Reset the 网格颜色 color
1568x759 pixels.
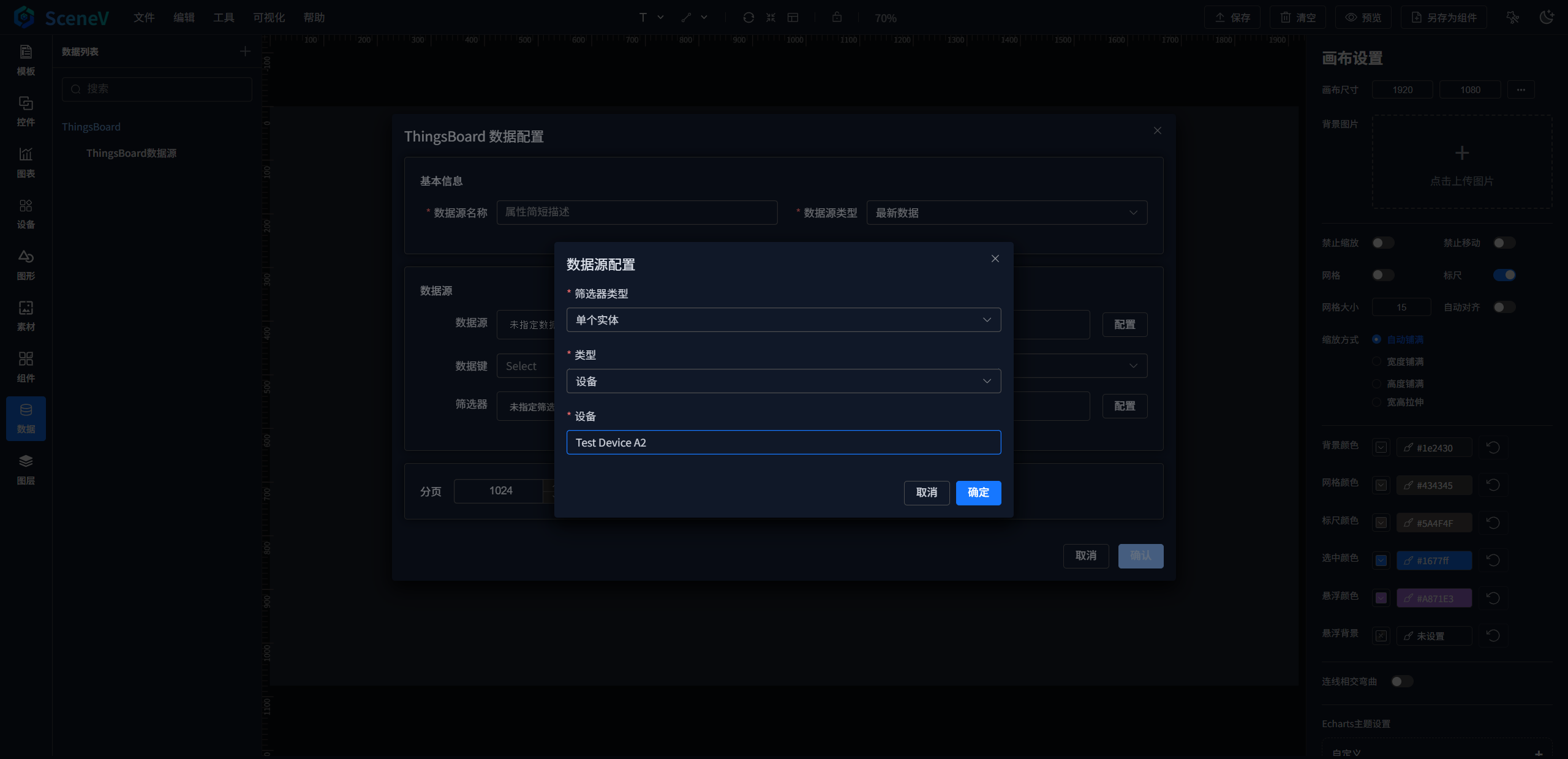(x=1493, y=485)
